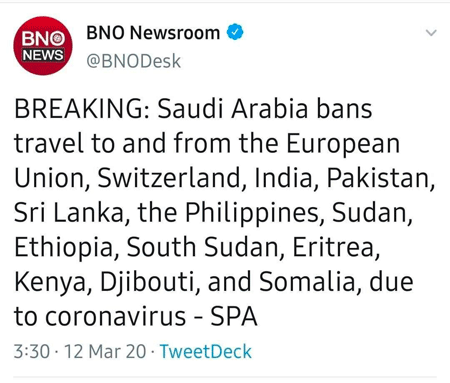Click the SPA attribution at tweet end
Screen dimensions: 450x383
click(x=234, y=316)
